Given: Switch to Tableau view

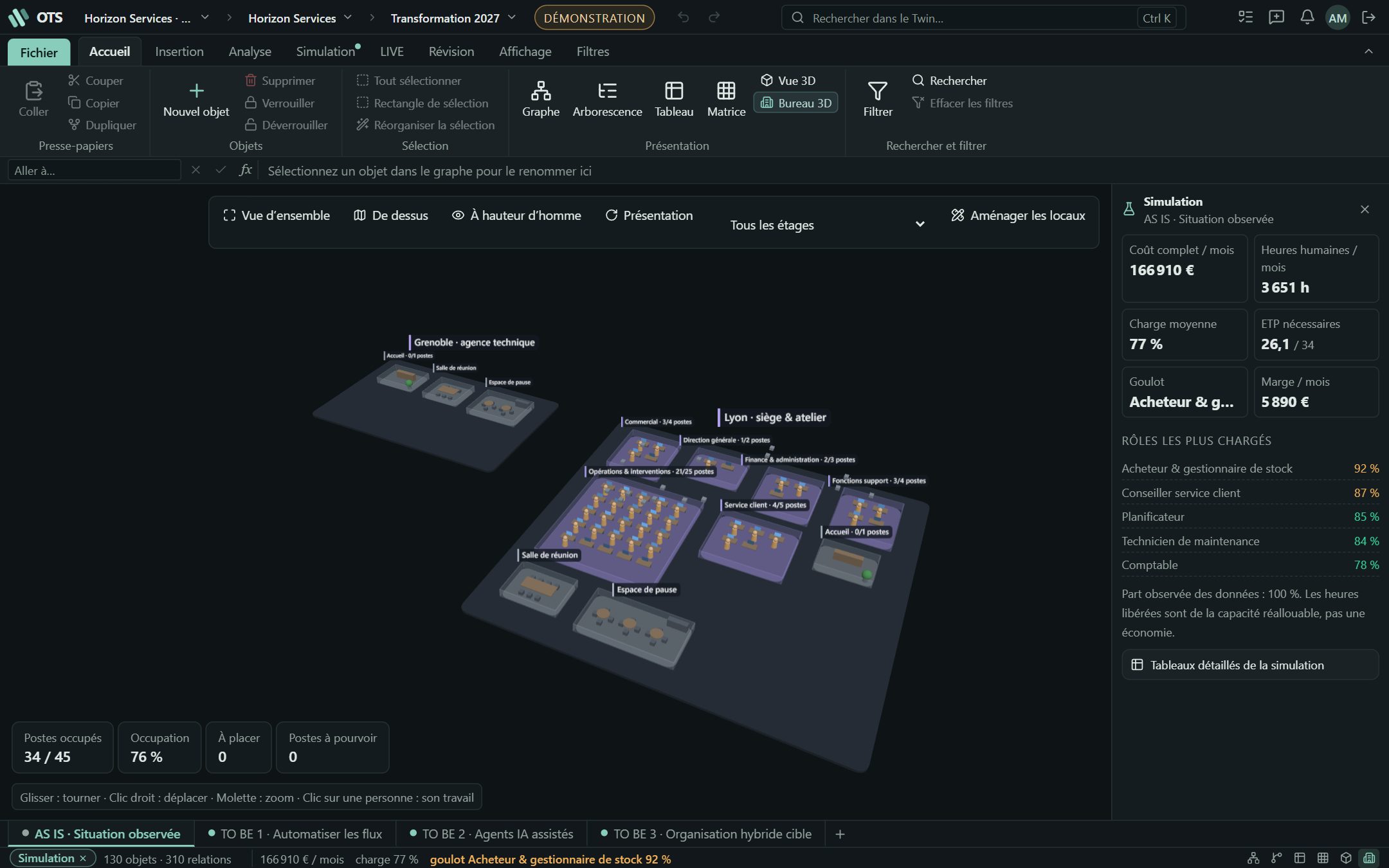Looking at the screenshot, I should coord(674,99).
